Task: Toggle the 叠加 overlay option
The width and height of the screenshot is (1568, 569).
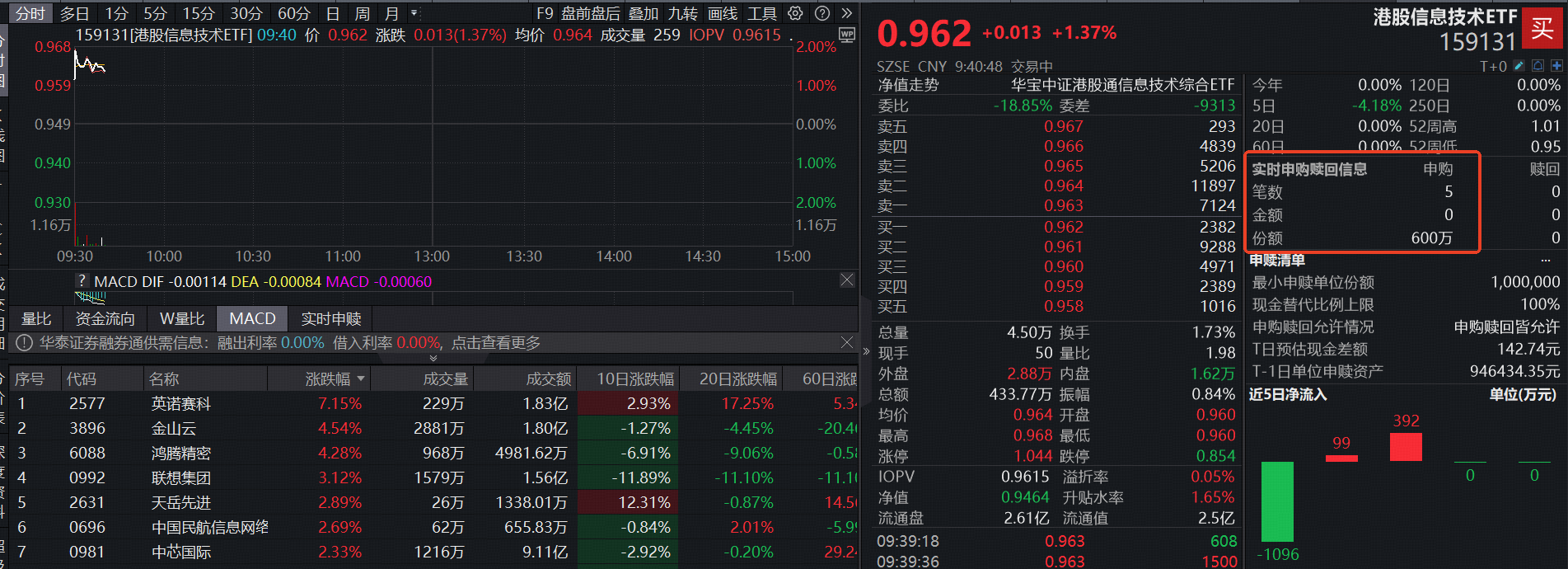Action: pos(643,13)
